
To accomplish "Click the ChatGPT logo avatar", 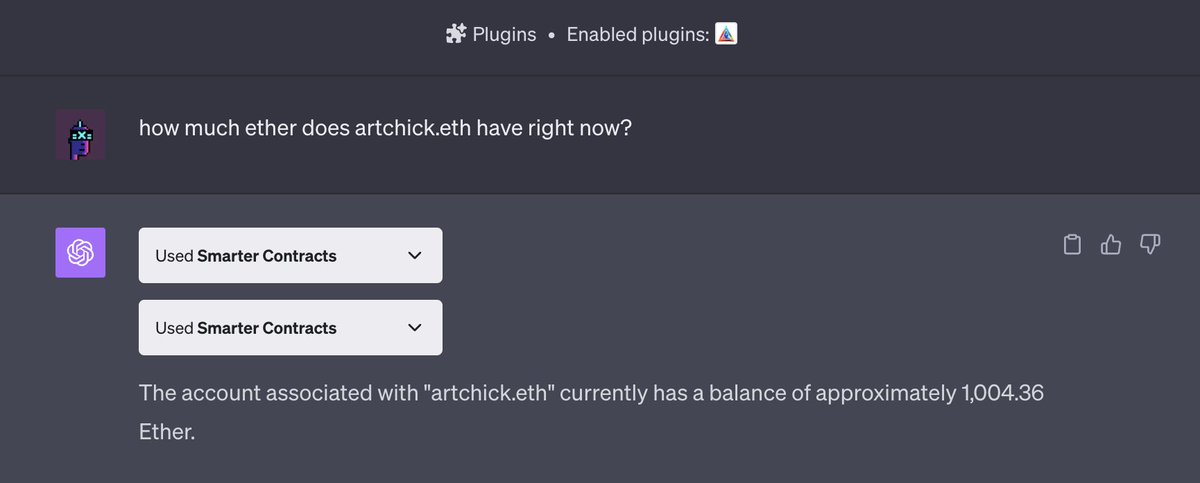I will point(80,253).
